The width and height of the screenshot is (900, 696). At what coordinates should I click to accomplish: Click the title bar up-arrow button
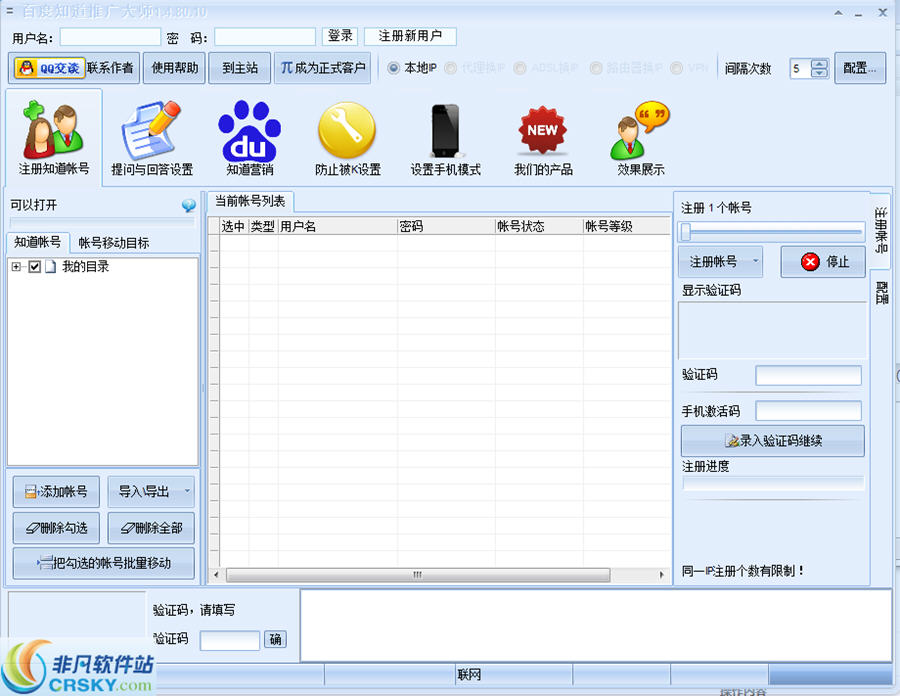(x=839, y=12)
